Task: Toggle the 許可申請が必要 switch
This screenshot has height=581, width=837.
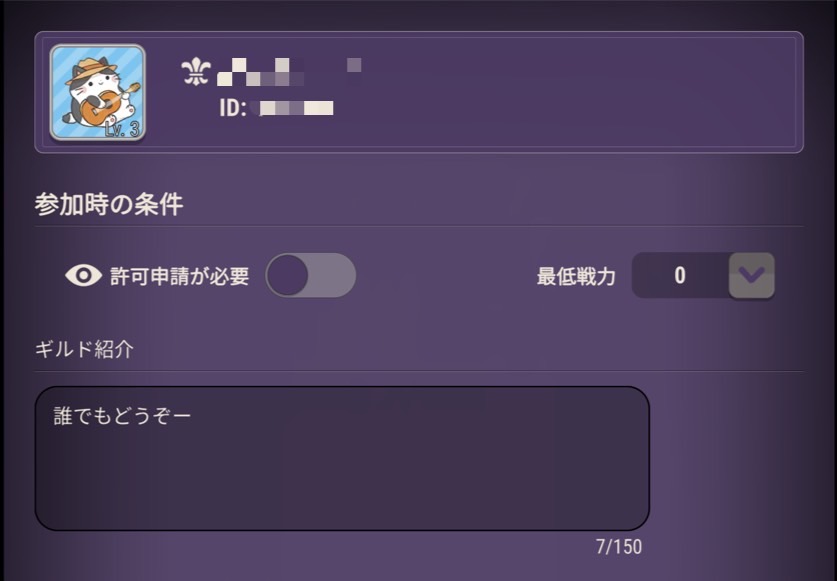Action: coord(311,276)
